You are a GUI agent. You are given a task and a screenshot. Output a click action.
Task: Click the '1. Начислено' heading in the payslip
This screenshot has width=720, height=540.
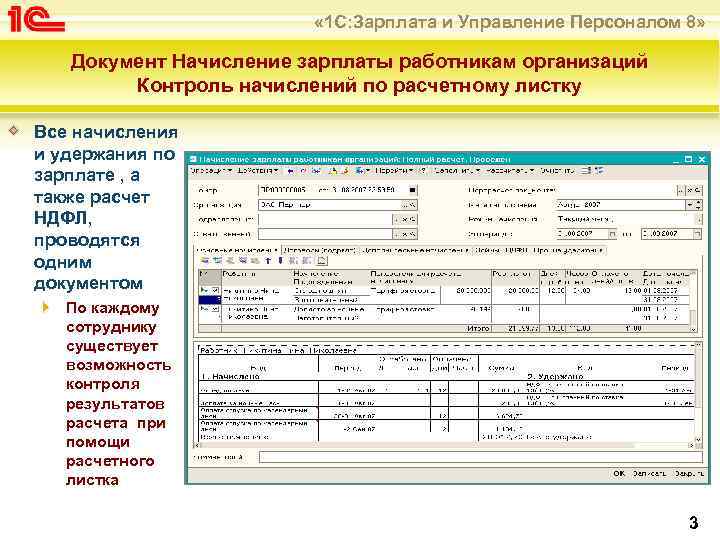230,377
